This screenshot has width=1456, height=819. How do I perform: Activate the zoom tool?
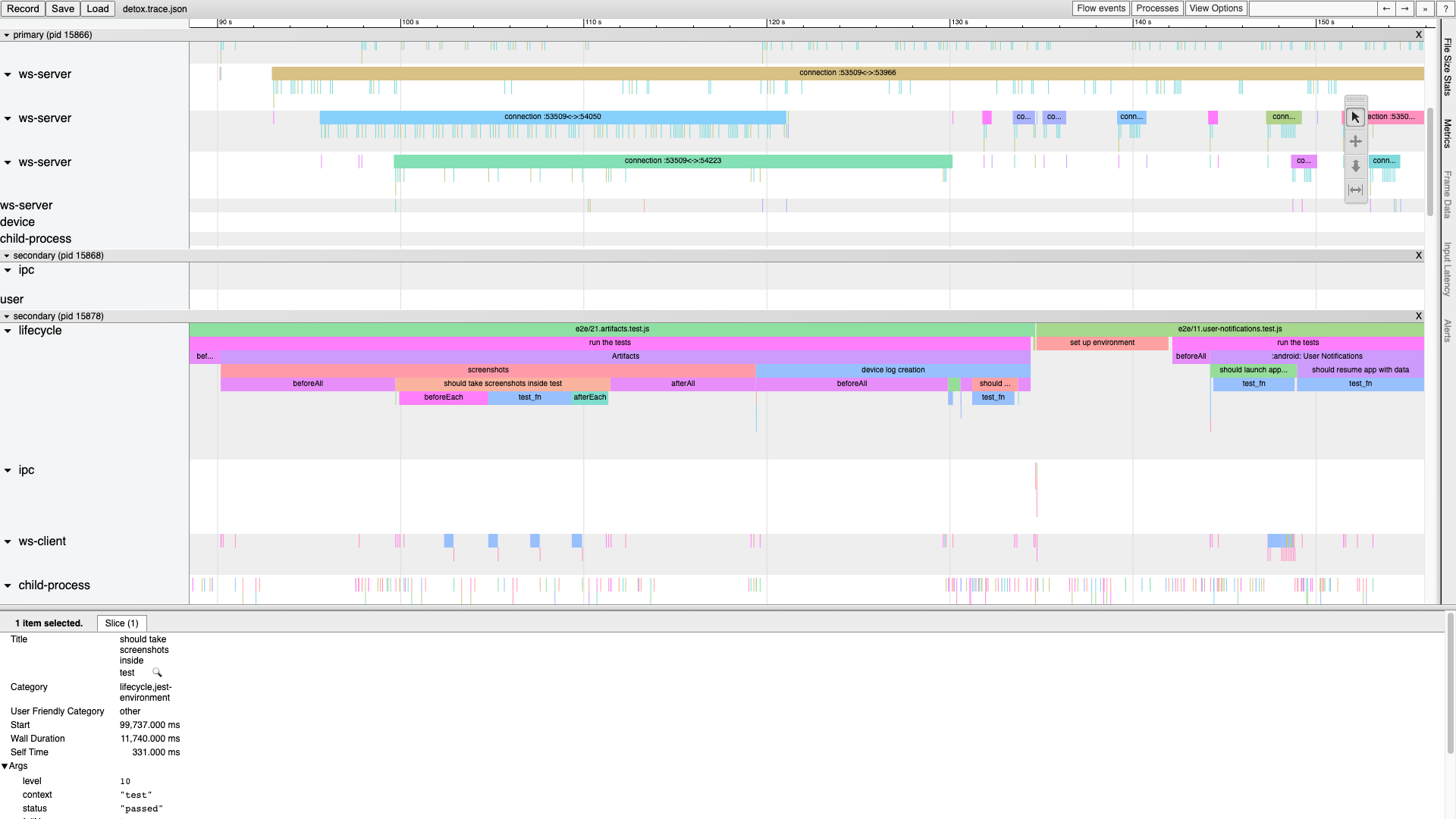click(1355, 166)
